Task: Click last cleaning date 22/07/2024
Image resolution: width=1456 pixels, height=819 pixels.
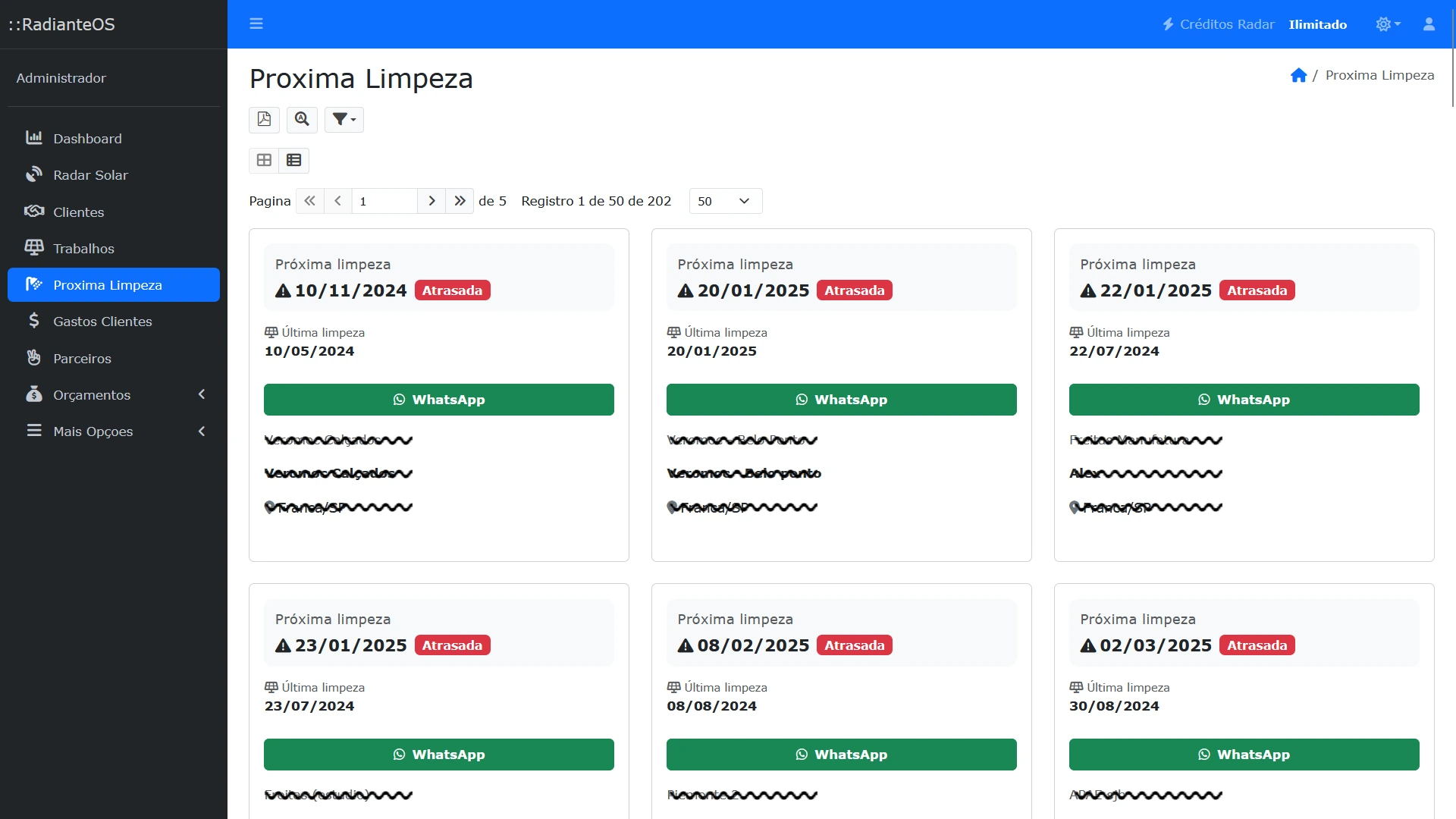Action: 1115,351
